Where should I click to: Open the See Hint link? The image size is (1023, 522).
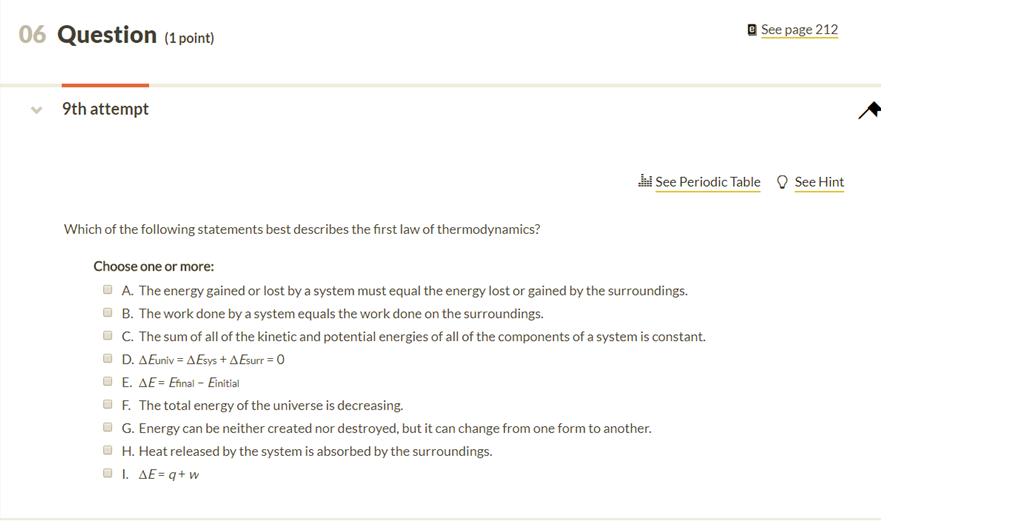[819, 182]
